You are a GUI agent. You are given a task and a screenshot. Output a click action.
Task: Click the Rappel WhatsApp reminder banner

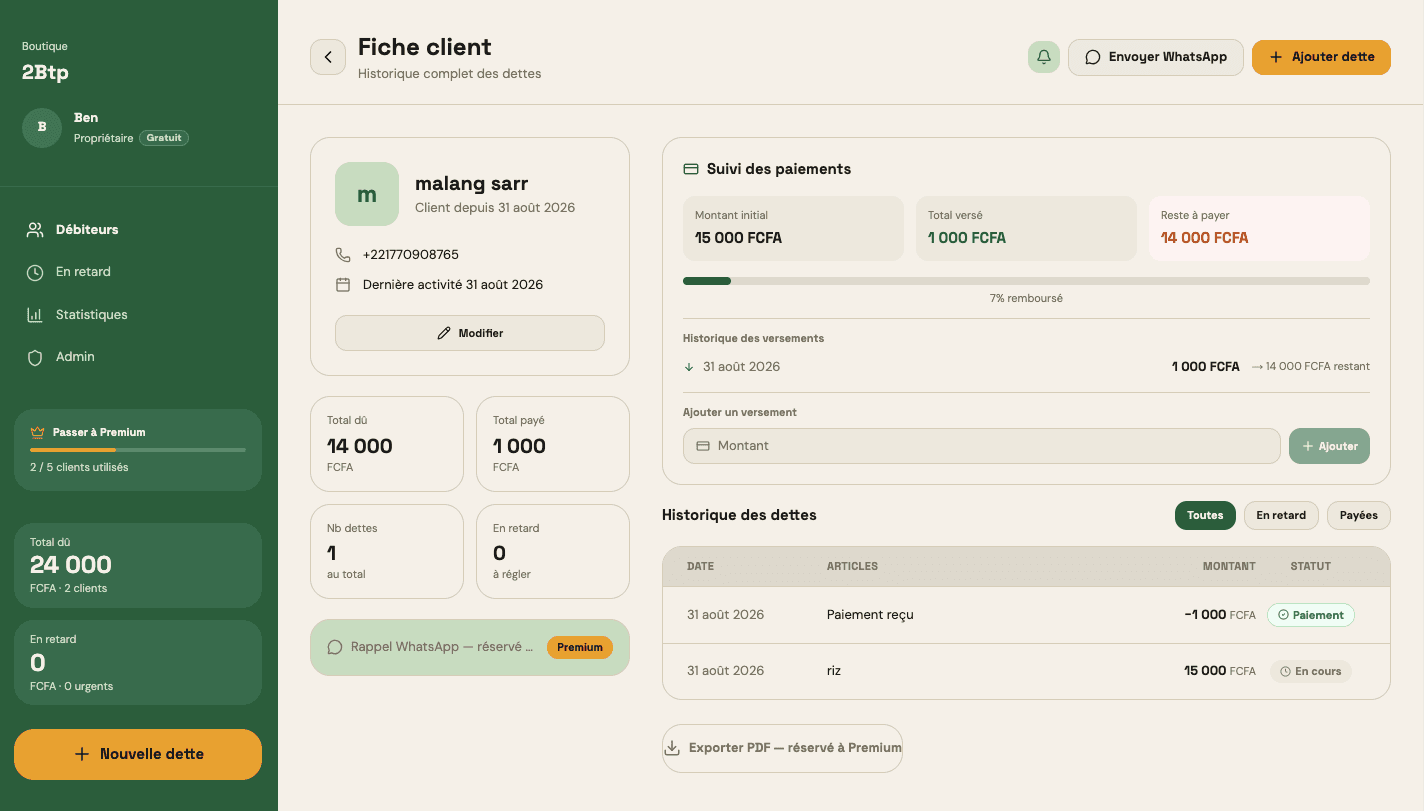tap(470, 647)
